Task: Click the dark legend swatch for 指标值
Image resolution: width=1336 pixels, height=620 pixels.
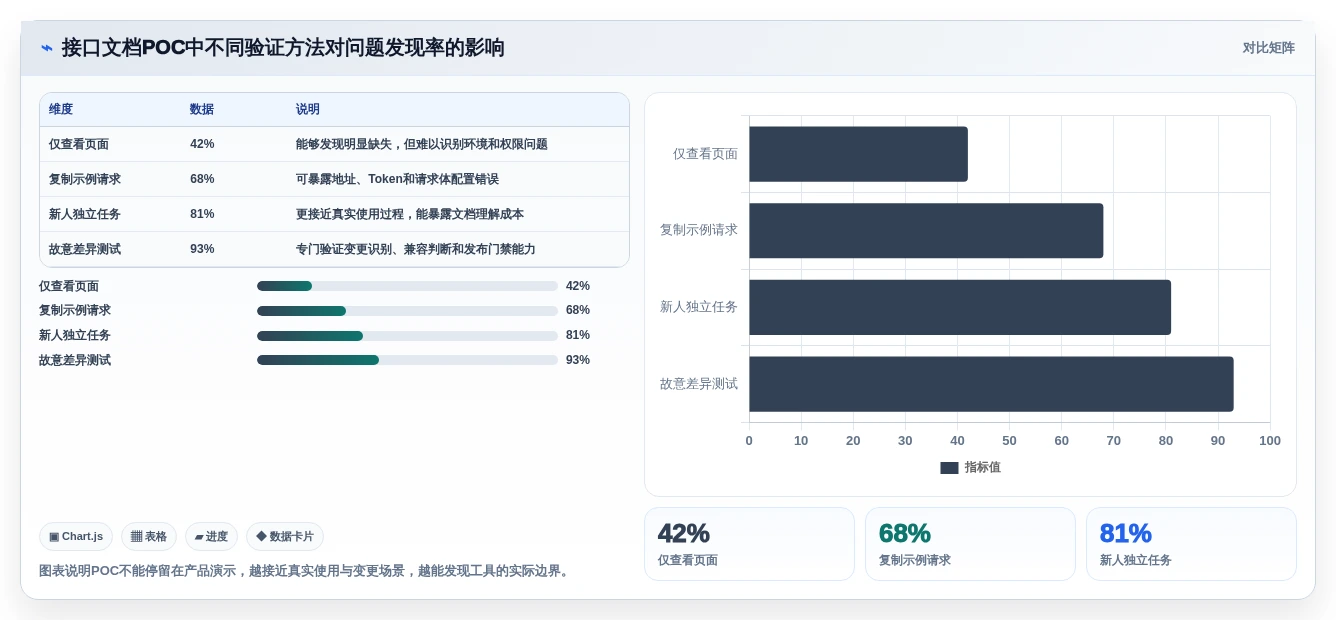Action: click(949, 468)
